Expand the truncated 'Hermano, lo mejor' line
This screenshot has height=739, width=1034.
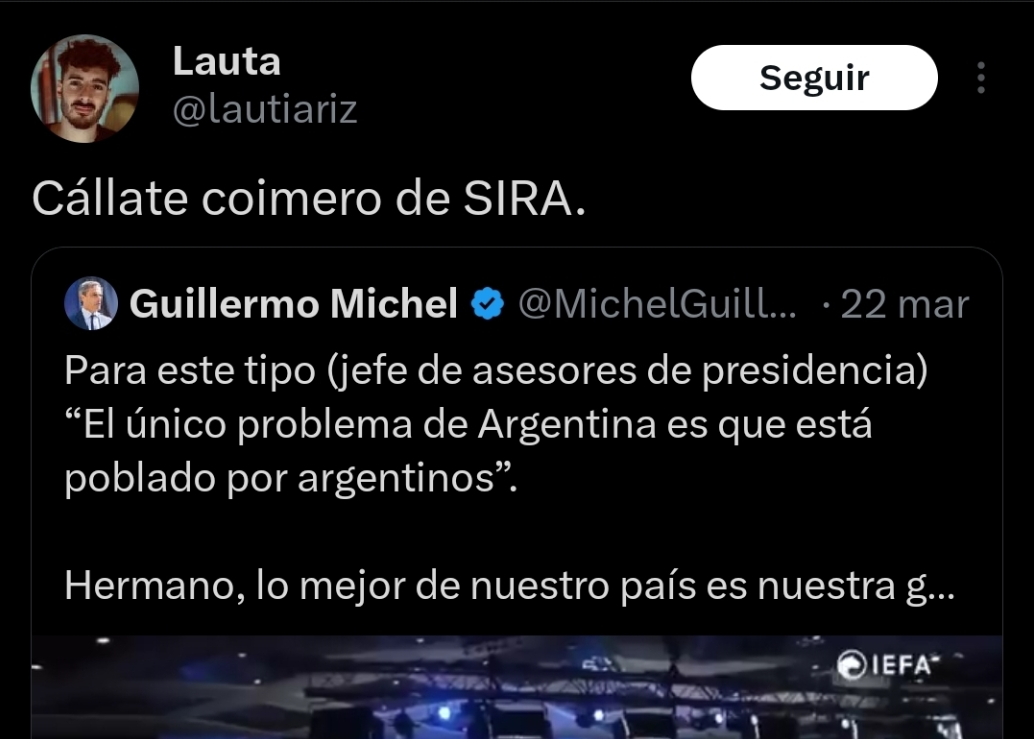pyautogui.click(x=509, y=585)
